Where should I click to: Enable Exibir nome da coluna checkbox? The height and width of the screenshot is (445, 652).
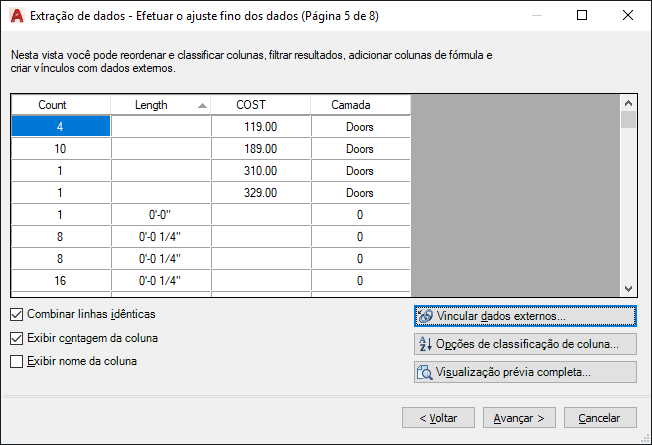pyautogui.click(x=16, y=362)
